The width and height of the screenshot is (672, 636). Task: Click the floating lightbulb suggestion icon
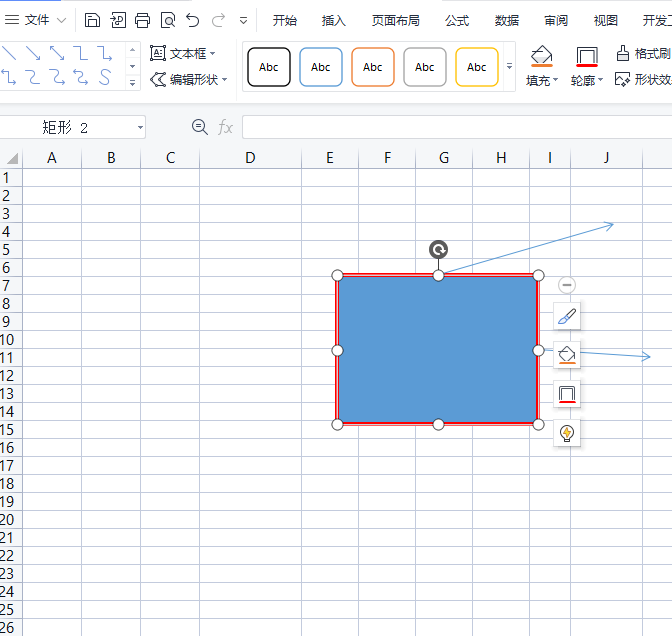tap(567, 433)
